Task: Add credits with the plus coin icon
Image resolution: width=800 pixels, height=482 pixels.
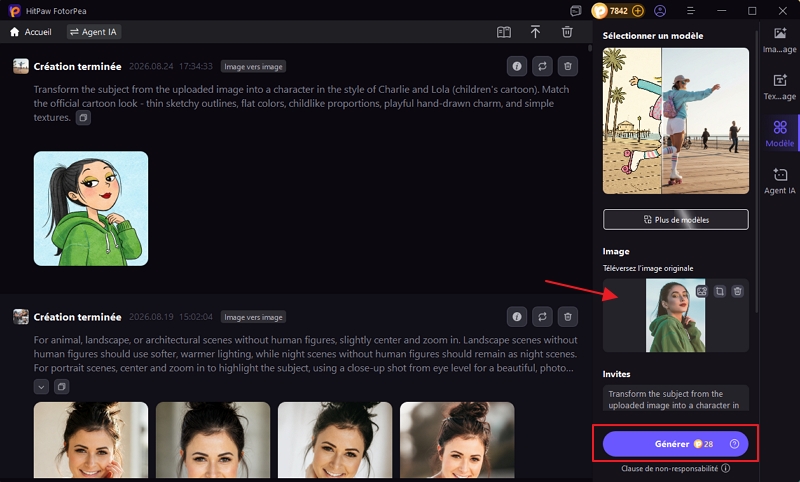Action: point(637,11)
